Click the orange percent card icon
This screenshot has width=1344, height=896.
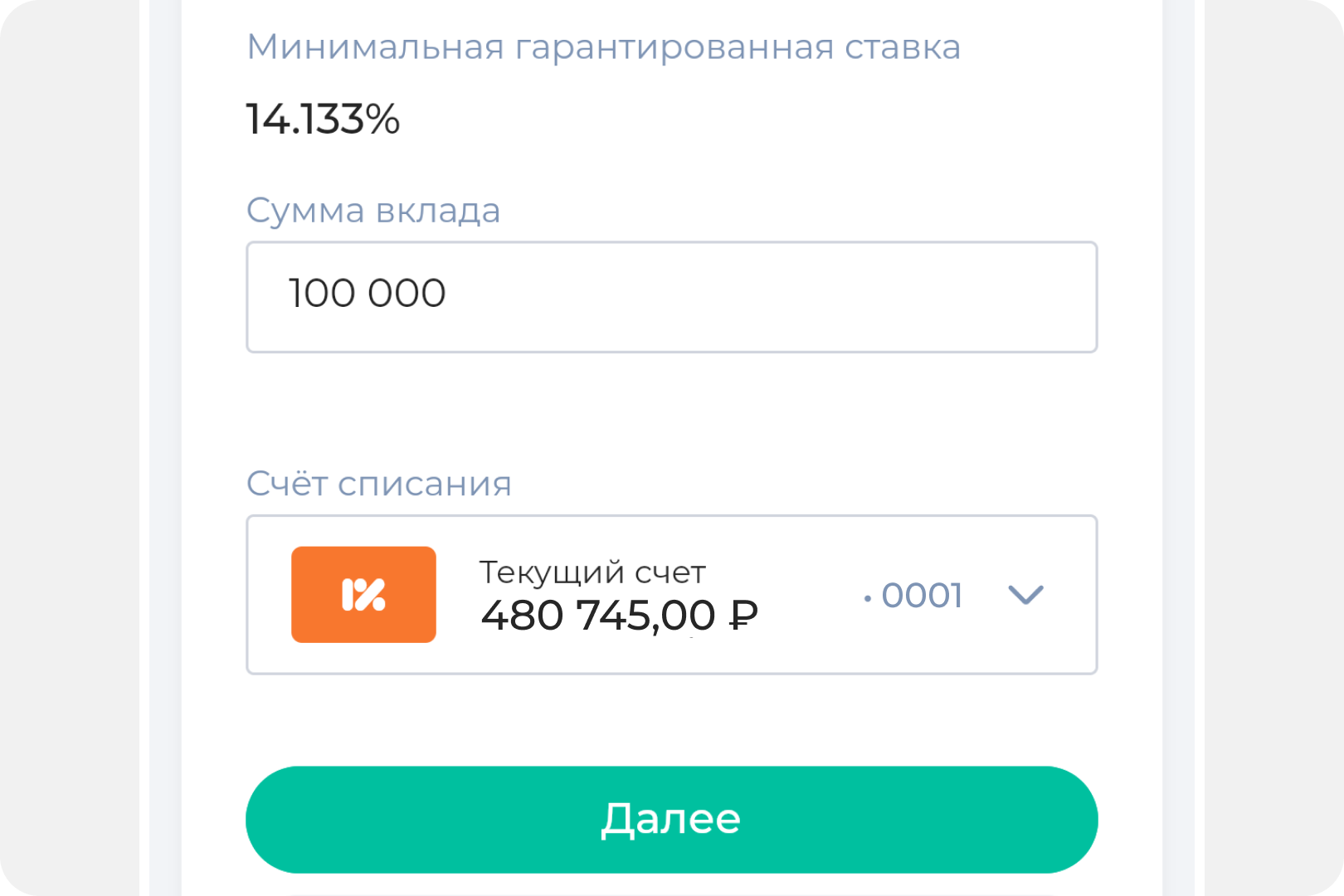tap(363, 594)
